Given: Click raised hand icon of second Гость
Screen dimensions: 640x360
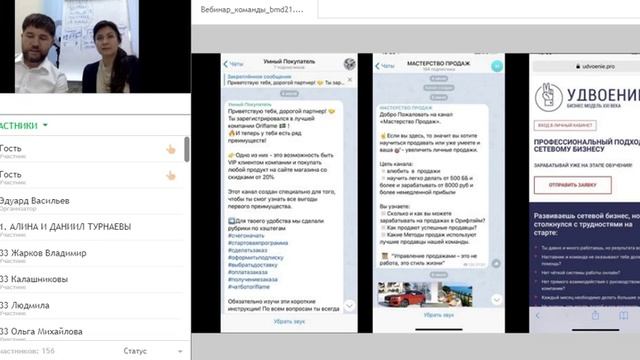Looking at the screenshot, I should 171,176.
